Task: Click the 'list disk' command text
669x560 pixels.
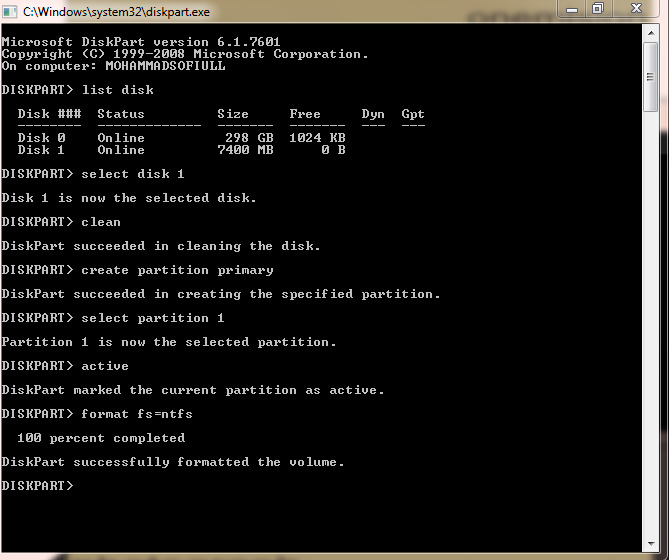Action: pos(117,90)
